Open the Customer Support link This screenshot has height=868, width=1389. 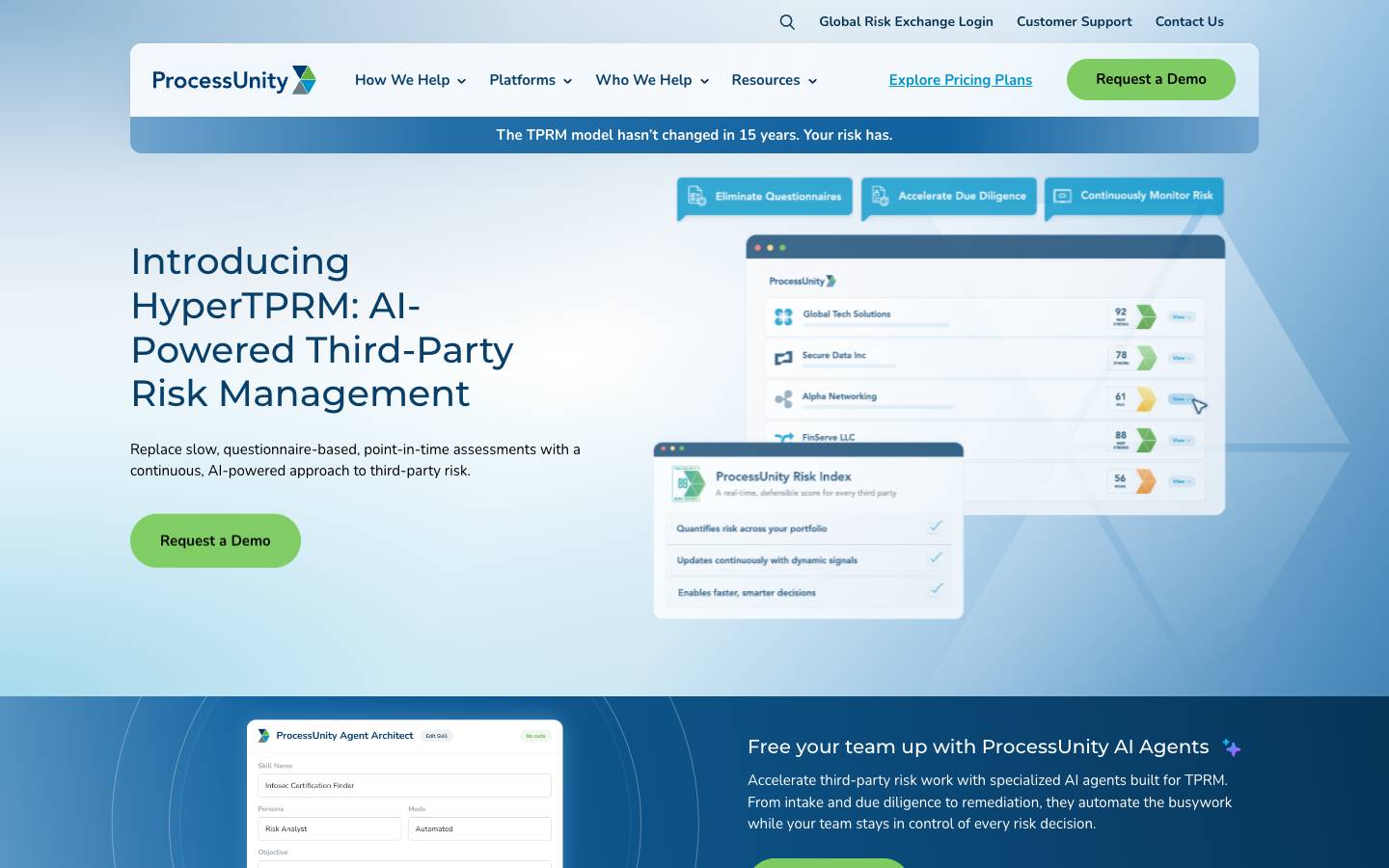[x=1075, y=21]
